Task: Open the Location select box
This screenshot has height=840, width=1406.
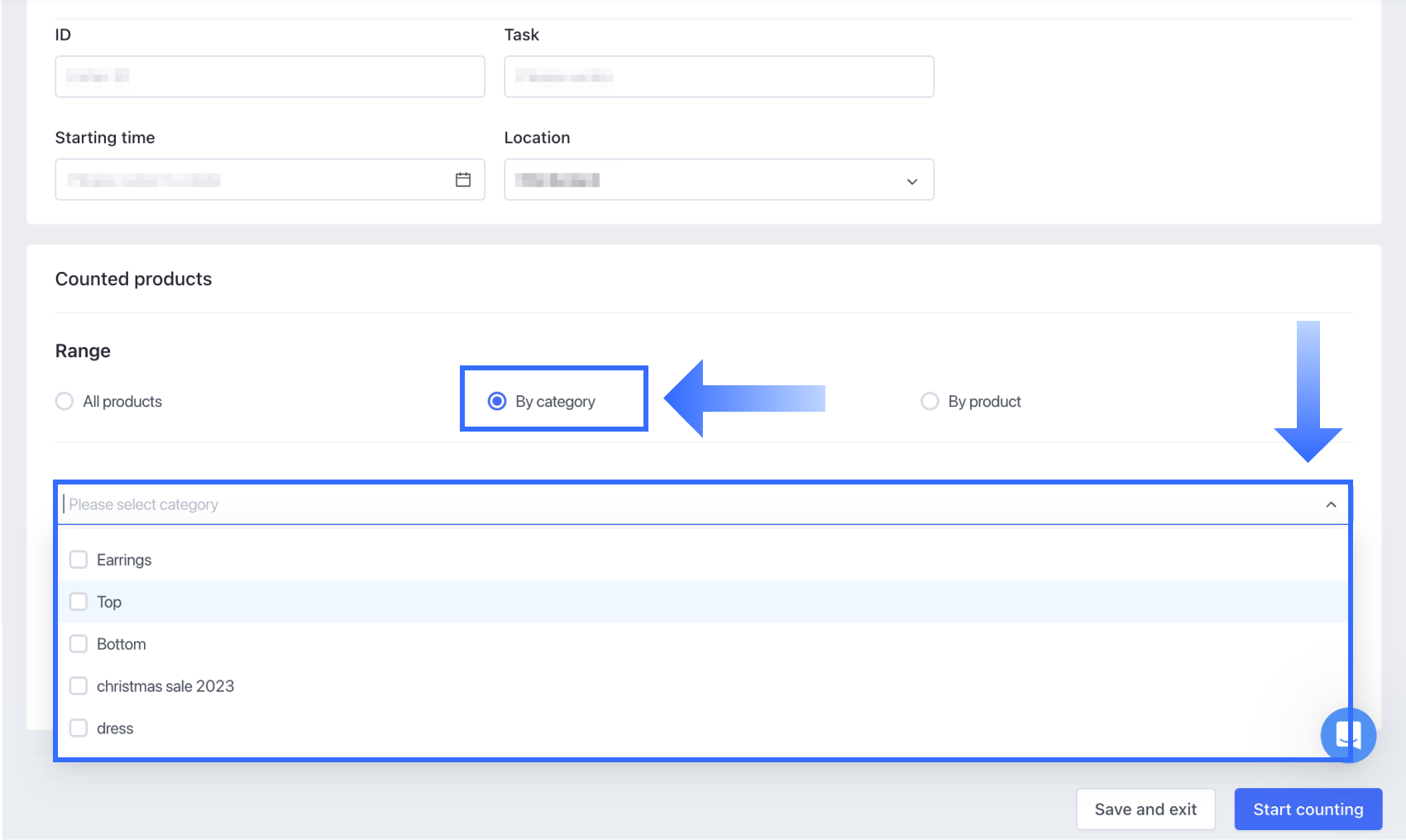Action: pos(703,179)
